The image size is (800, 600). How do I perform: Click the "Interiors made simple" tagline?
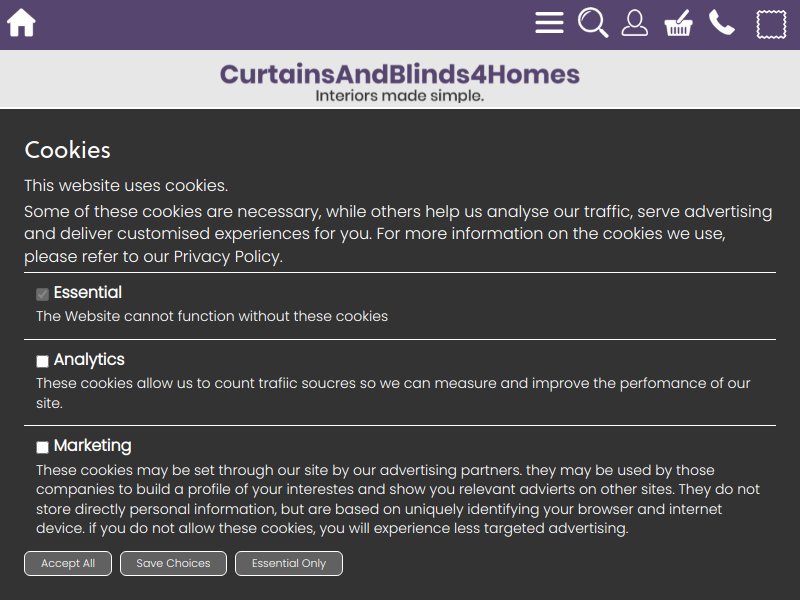click(399, 96)
